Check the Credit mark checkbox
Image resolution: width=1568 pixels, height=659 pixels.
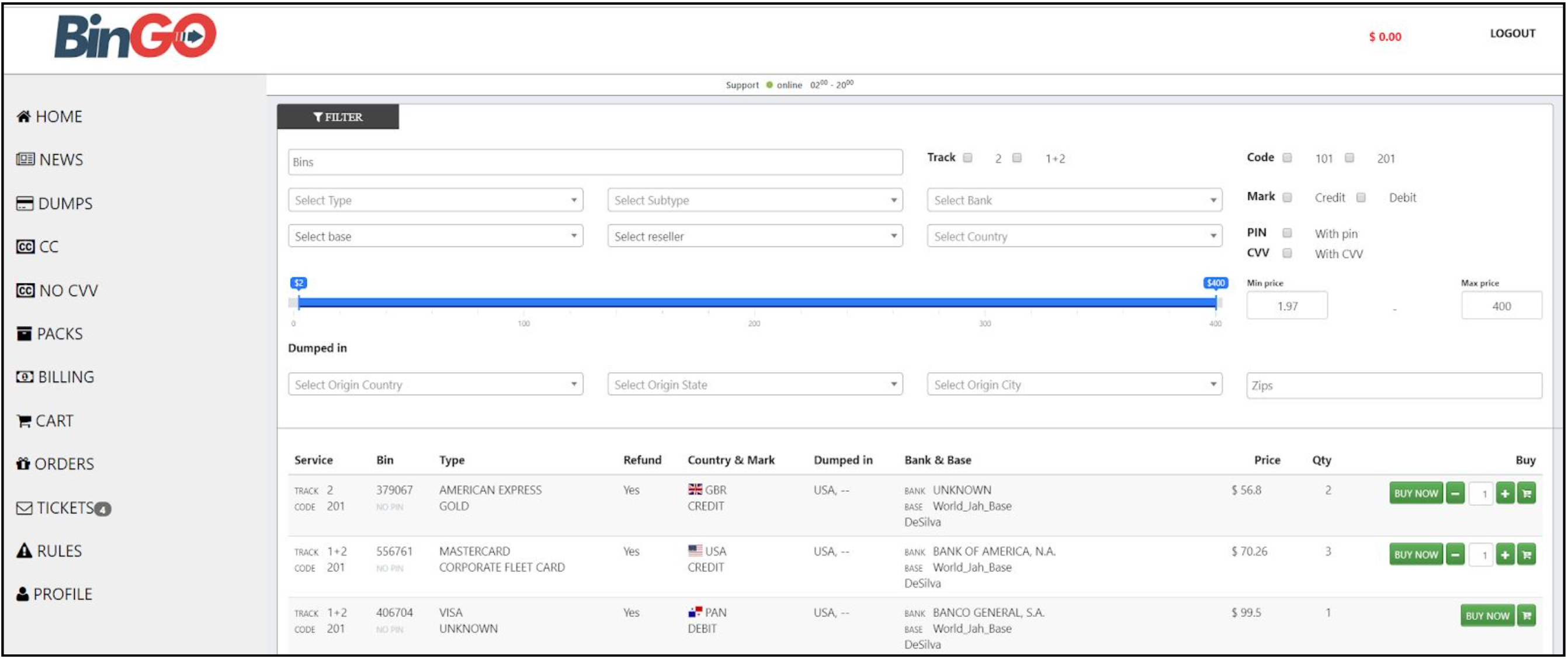point(1288,198)
